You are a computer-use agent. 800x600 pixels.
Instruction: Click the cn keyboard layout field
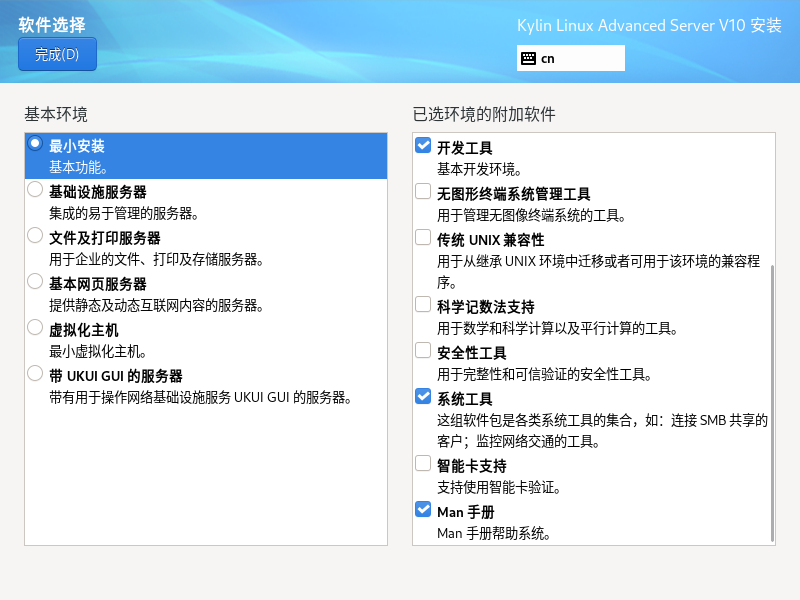(x=580, y=58)
